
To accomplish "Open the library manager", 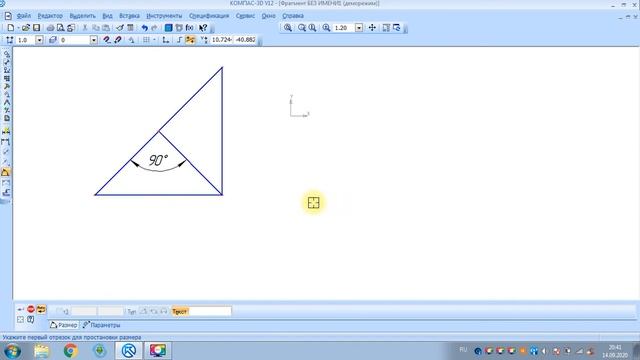I will 168,28.
